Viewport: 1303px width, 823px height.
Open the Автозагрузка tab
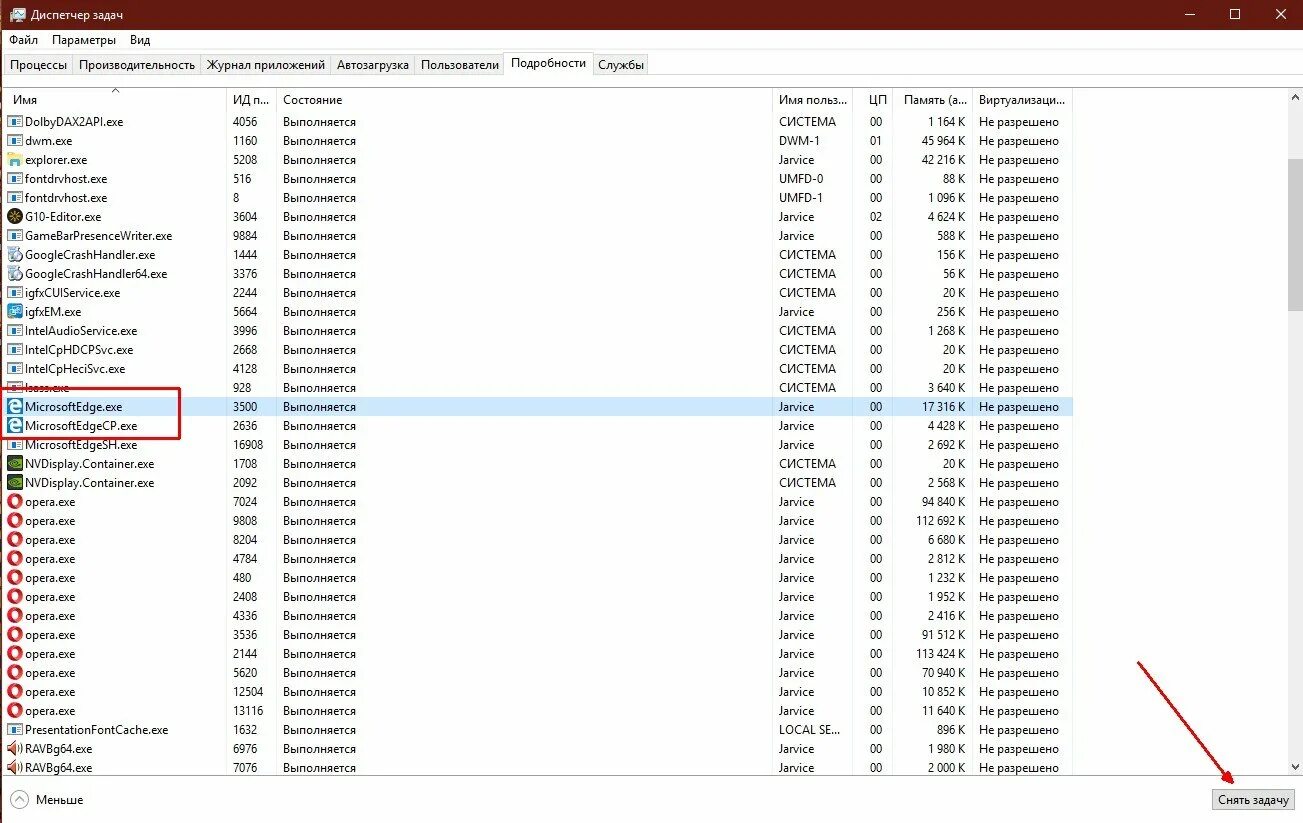click(x=373, y=65)
